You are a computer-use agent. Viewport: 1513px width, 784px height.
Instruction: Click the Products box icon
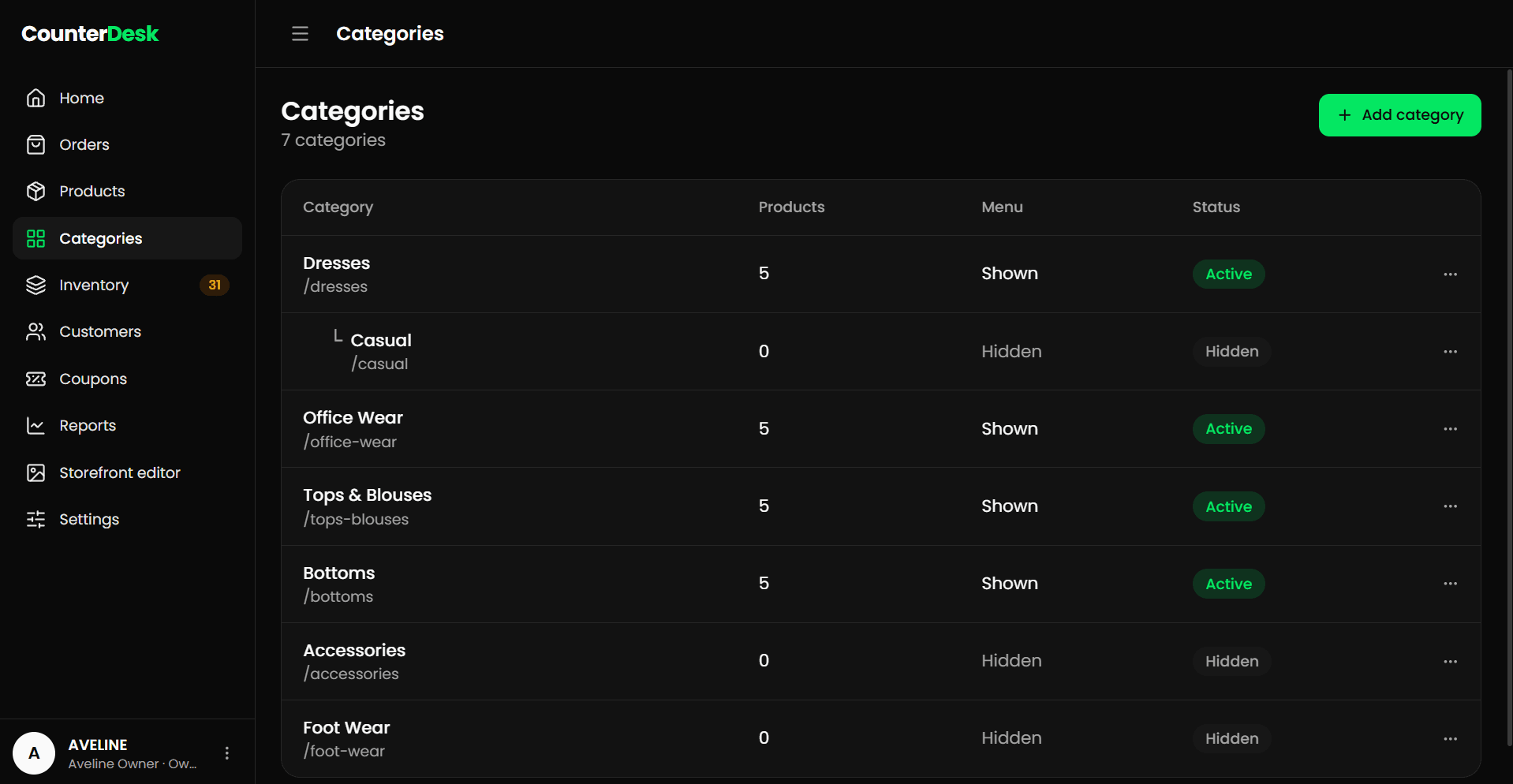click(x=35, y=191)
